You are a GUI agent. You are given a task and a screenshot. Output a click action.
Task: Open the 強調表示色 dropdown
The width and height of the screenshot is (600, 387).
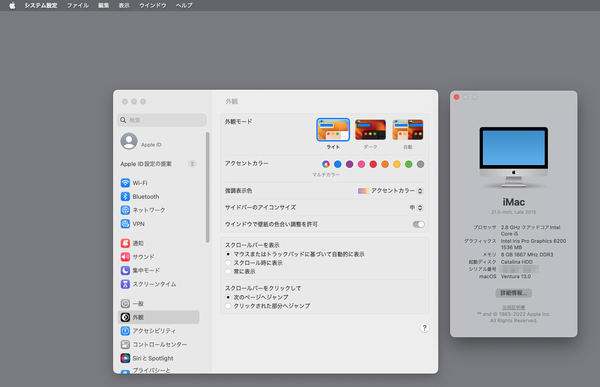390,191
